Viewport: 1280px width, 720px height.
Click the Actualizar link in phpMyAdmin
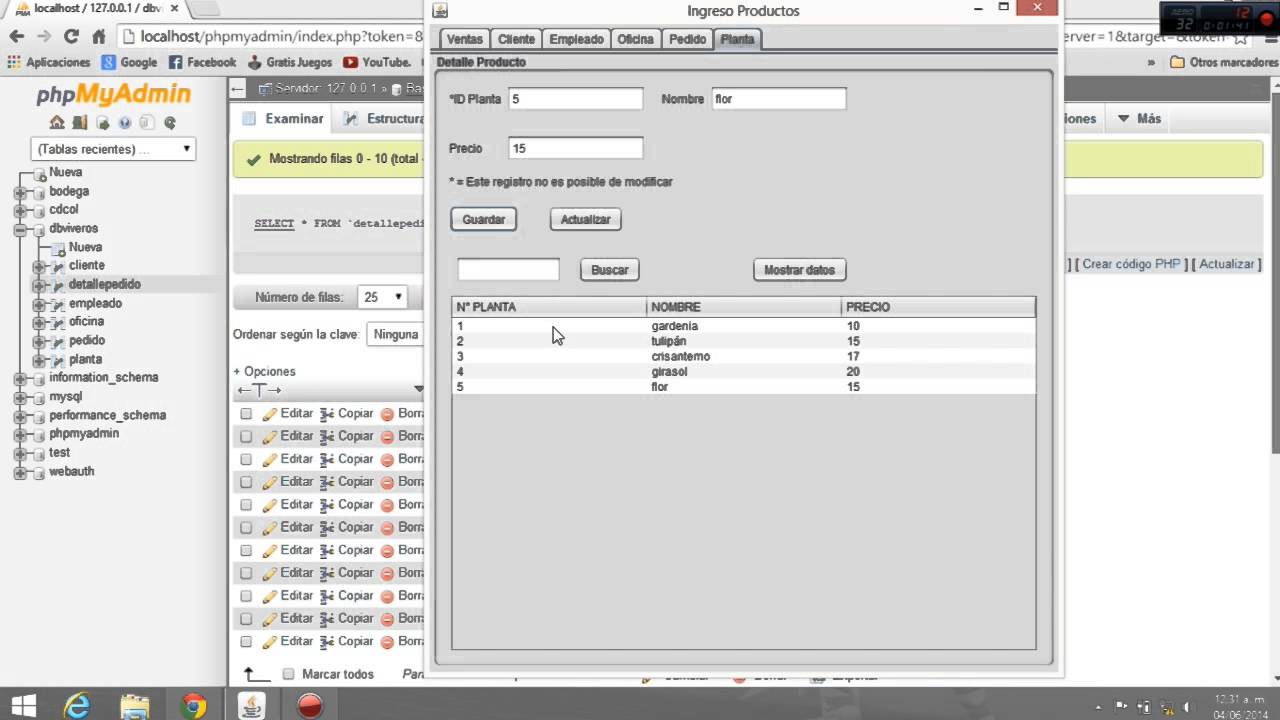tap(1226, 264)
